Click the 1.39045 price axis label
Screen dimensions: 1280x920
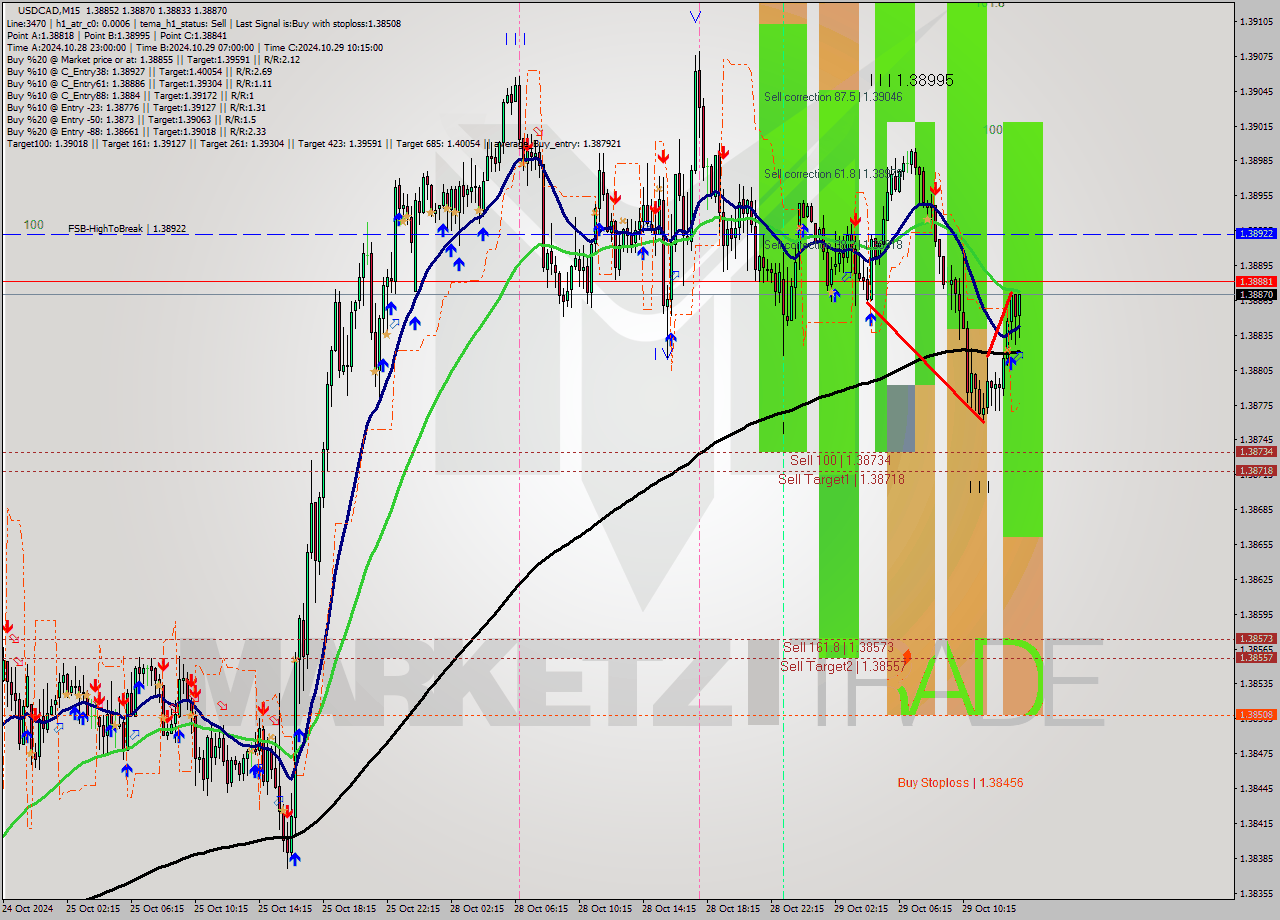pos(1256,91)
